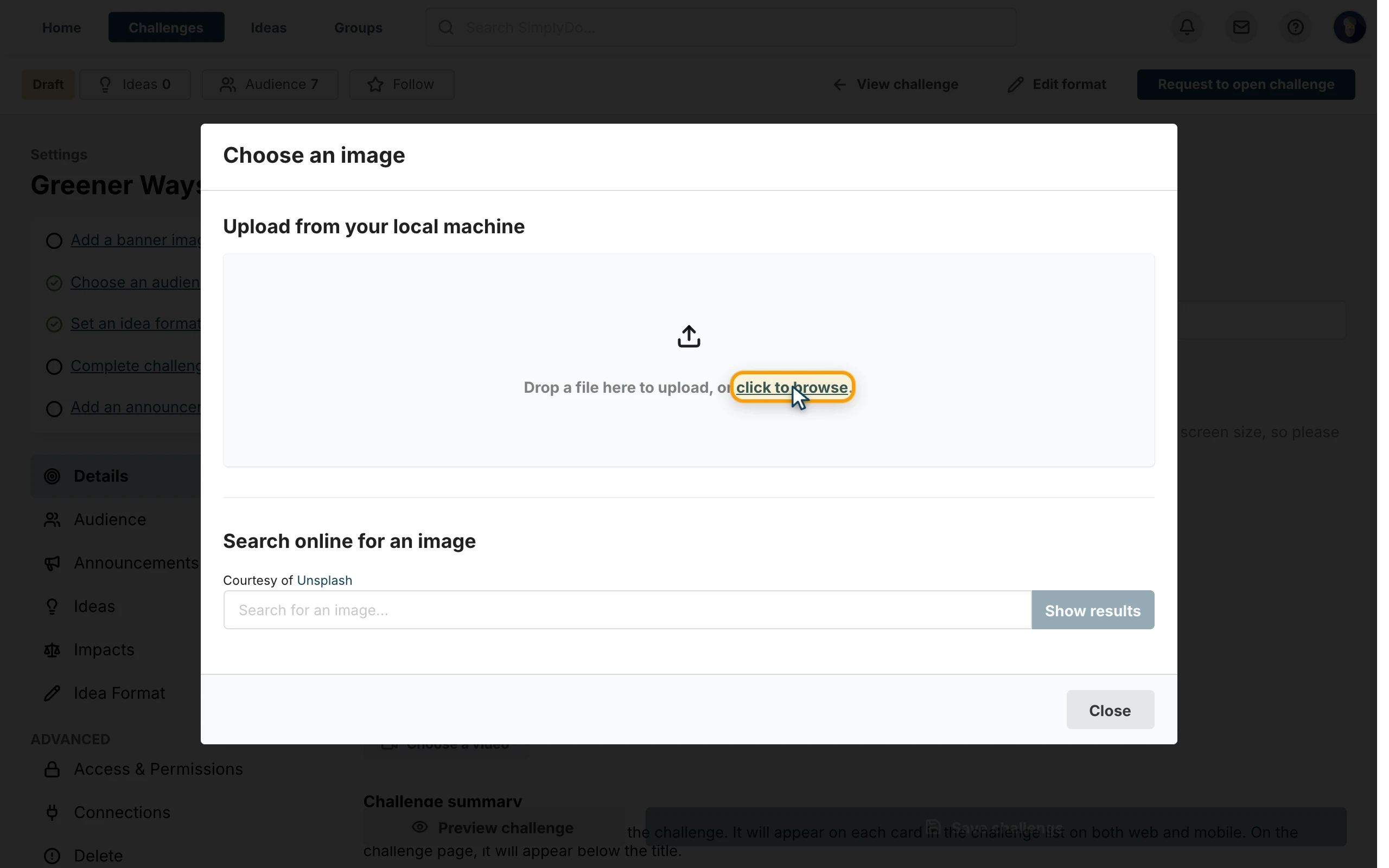The height and width of the screenshot is (868, 1389).
Task: Go to the Home tab
Action: [x=61, y=27]
